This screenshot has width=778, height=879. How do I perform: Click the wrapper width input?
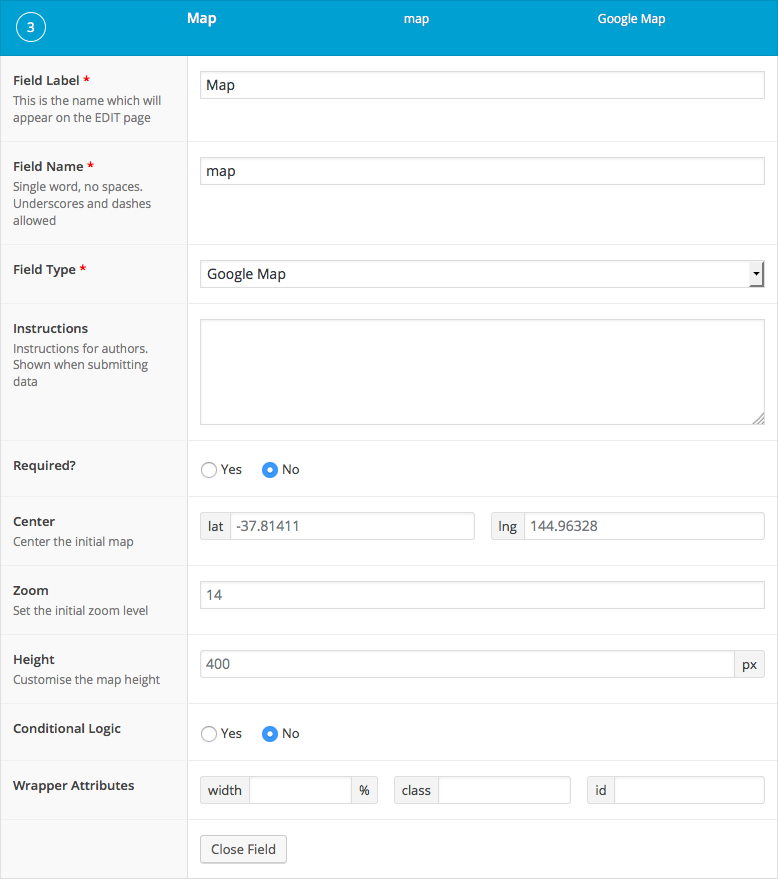tap(300, 791)
